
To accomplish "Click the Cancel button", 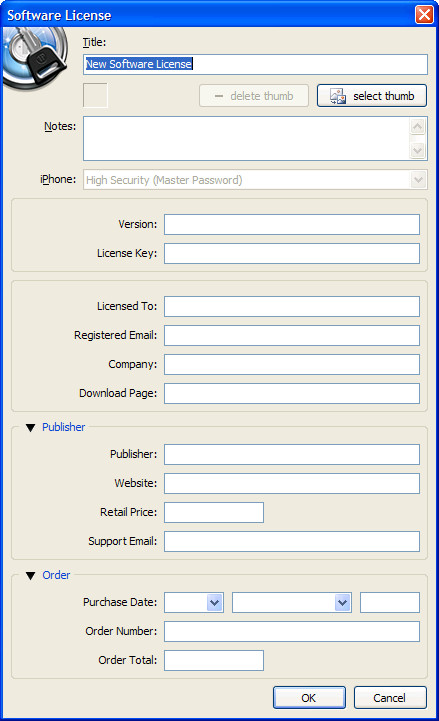I will coord(390,698).
